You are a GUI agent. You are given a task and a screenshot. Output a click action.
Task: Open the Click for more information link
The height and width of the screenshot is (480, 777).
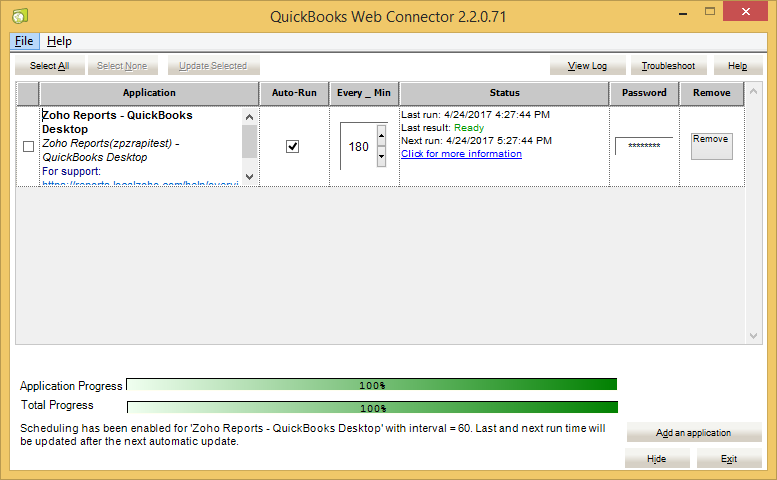(x=461, y=154)
